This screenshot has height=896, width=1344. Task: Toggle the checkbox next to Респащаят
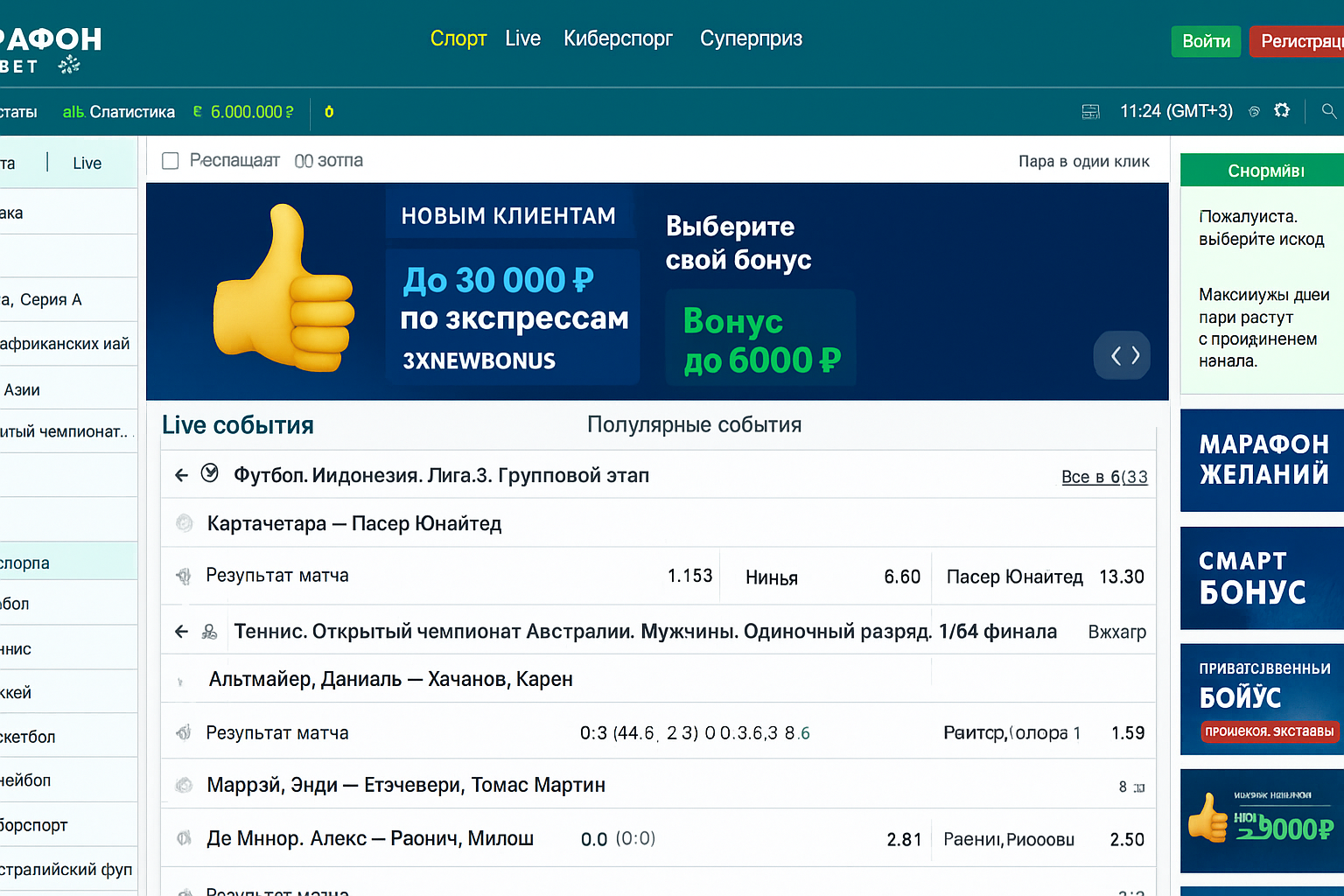point(171,161)
